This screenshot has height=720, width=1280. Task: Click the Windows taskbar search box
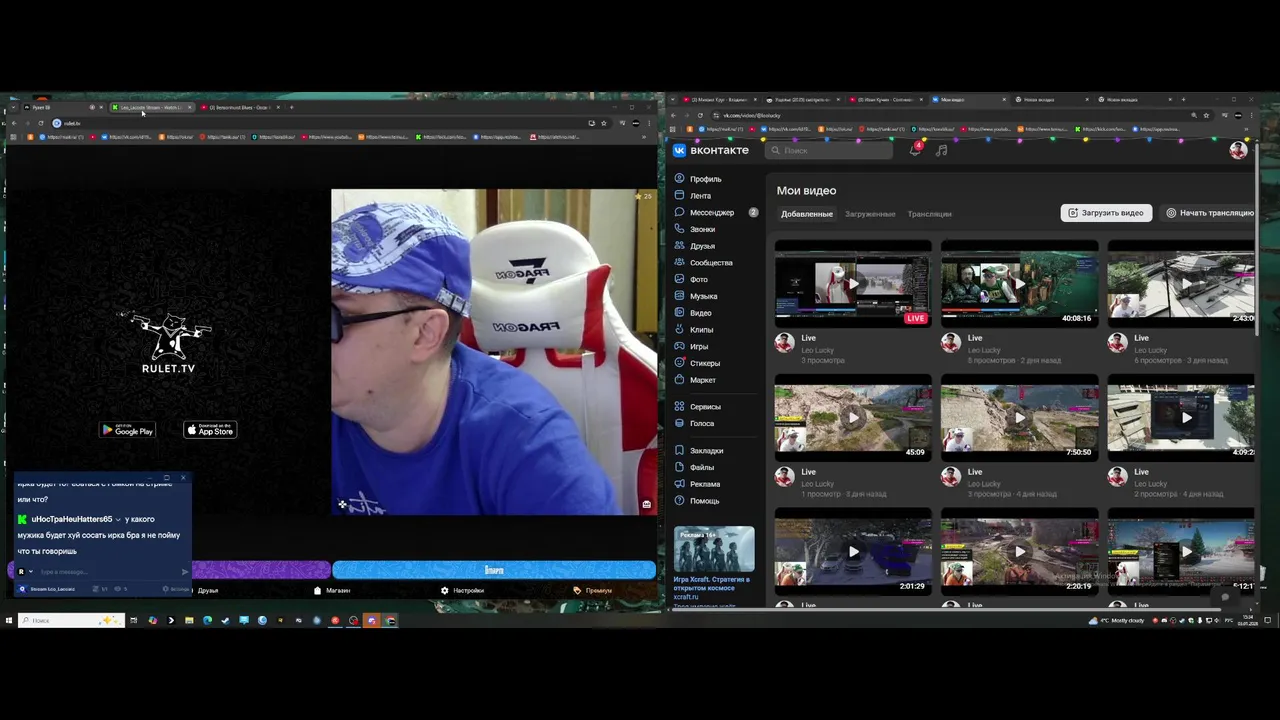(x=70, y=621)
